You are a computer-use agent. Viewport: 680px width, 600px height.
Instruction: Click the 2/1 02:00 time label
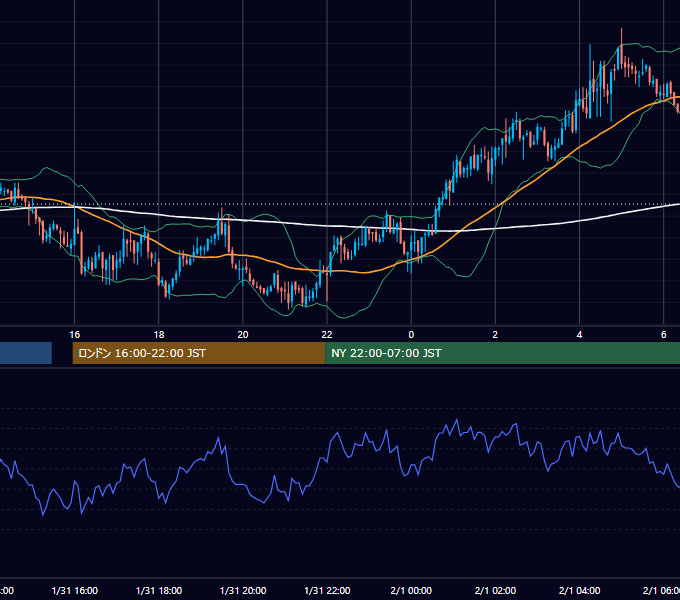(495, 590)
